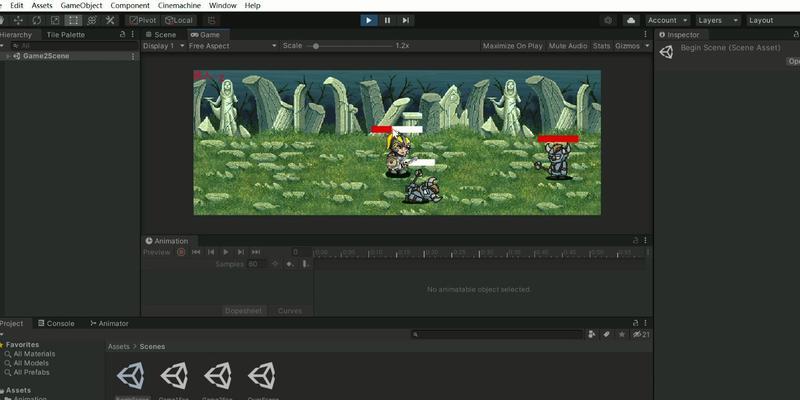Toggle the Stats overlay

[602, 46]
